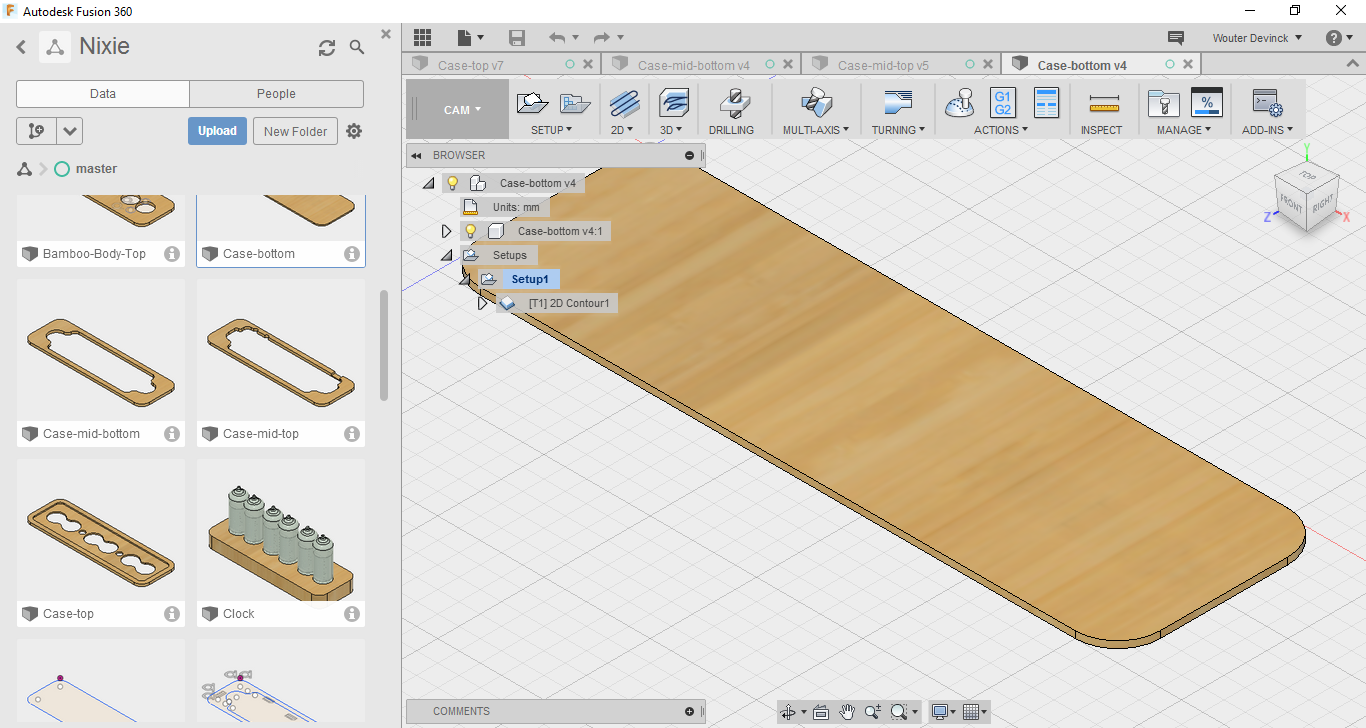Select the Inspect measure ruler icon
Screen dimensions: 1366x728
(x=1103, y=104)
